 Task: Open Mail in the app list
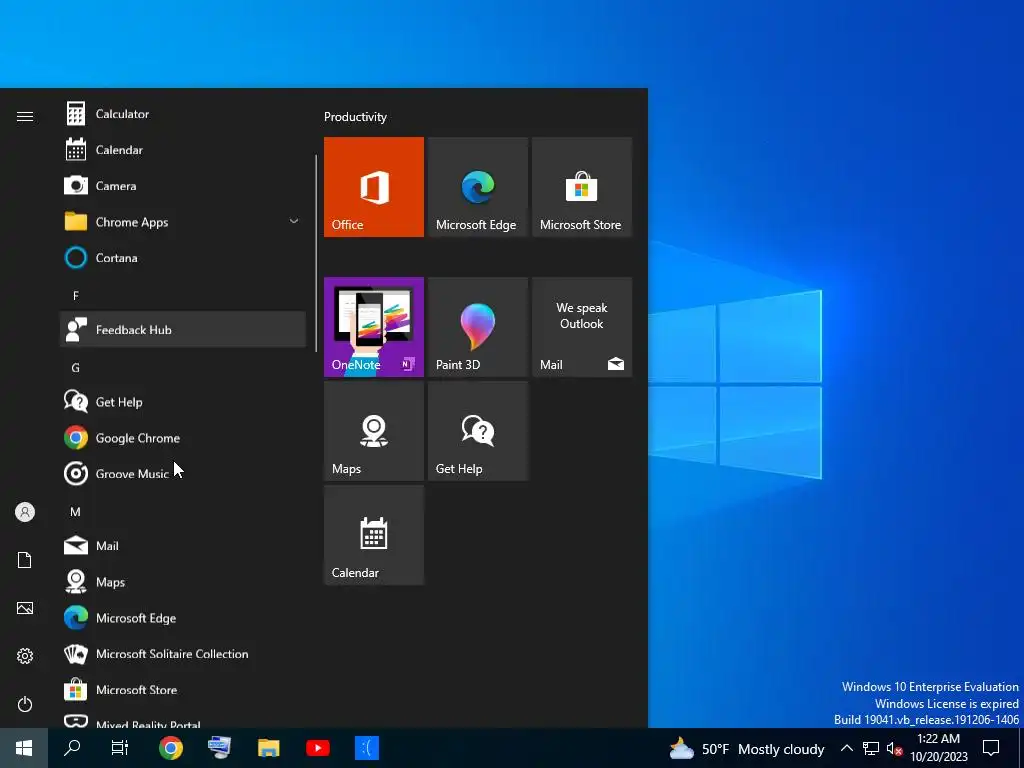182,545
